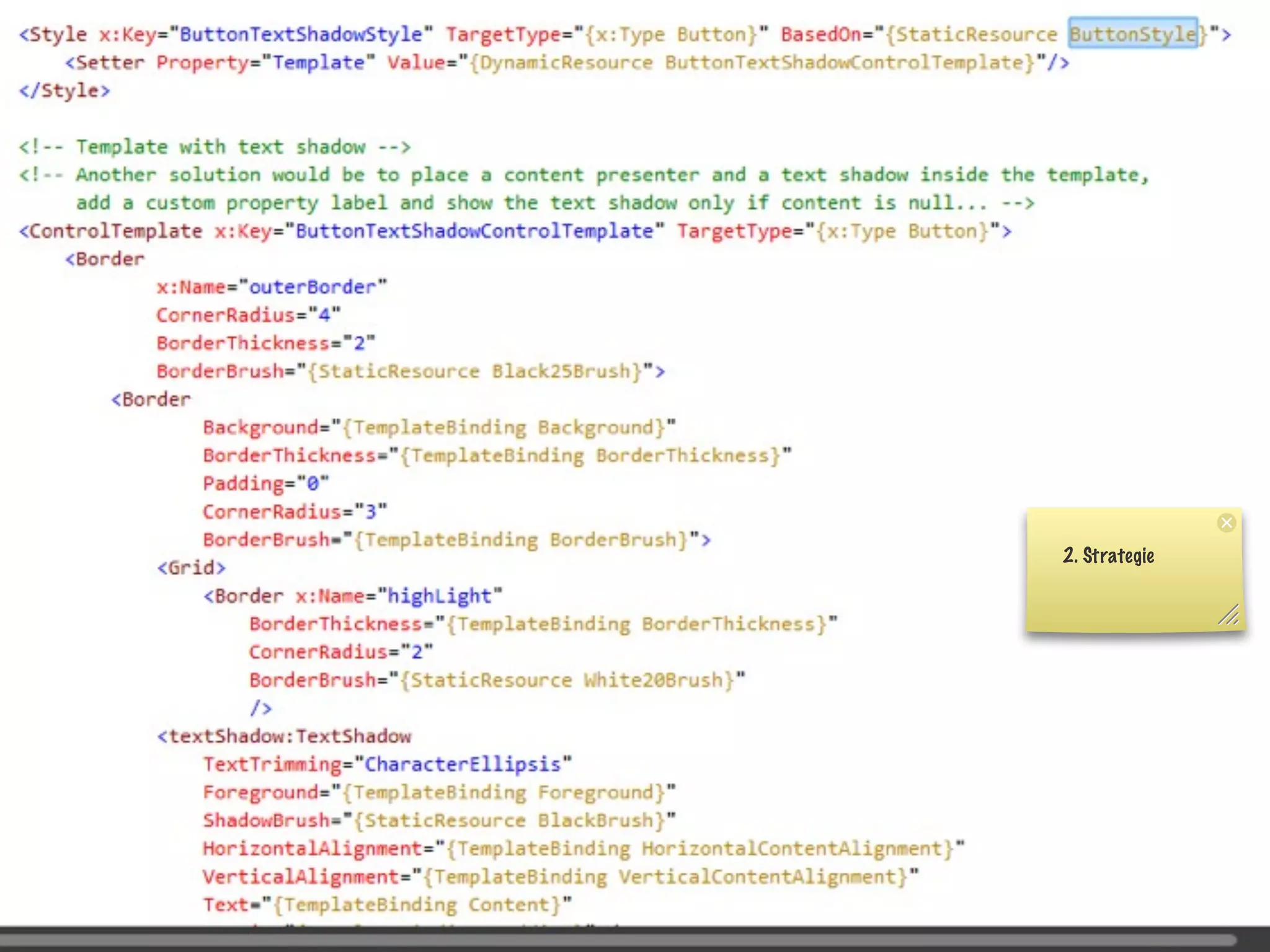Viewport: 1270px width, 952px height.
Task: Click the Grid opening tag
Action: tap(191, 568)
